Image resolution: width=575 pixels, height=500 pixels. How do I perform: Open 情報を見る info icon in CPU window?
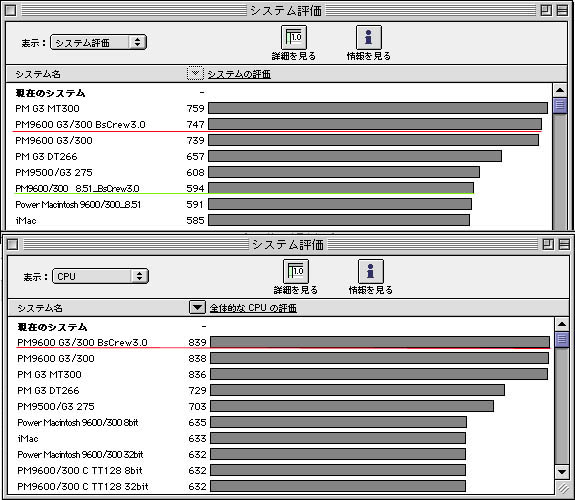coord(370,271)
